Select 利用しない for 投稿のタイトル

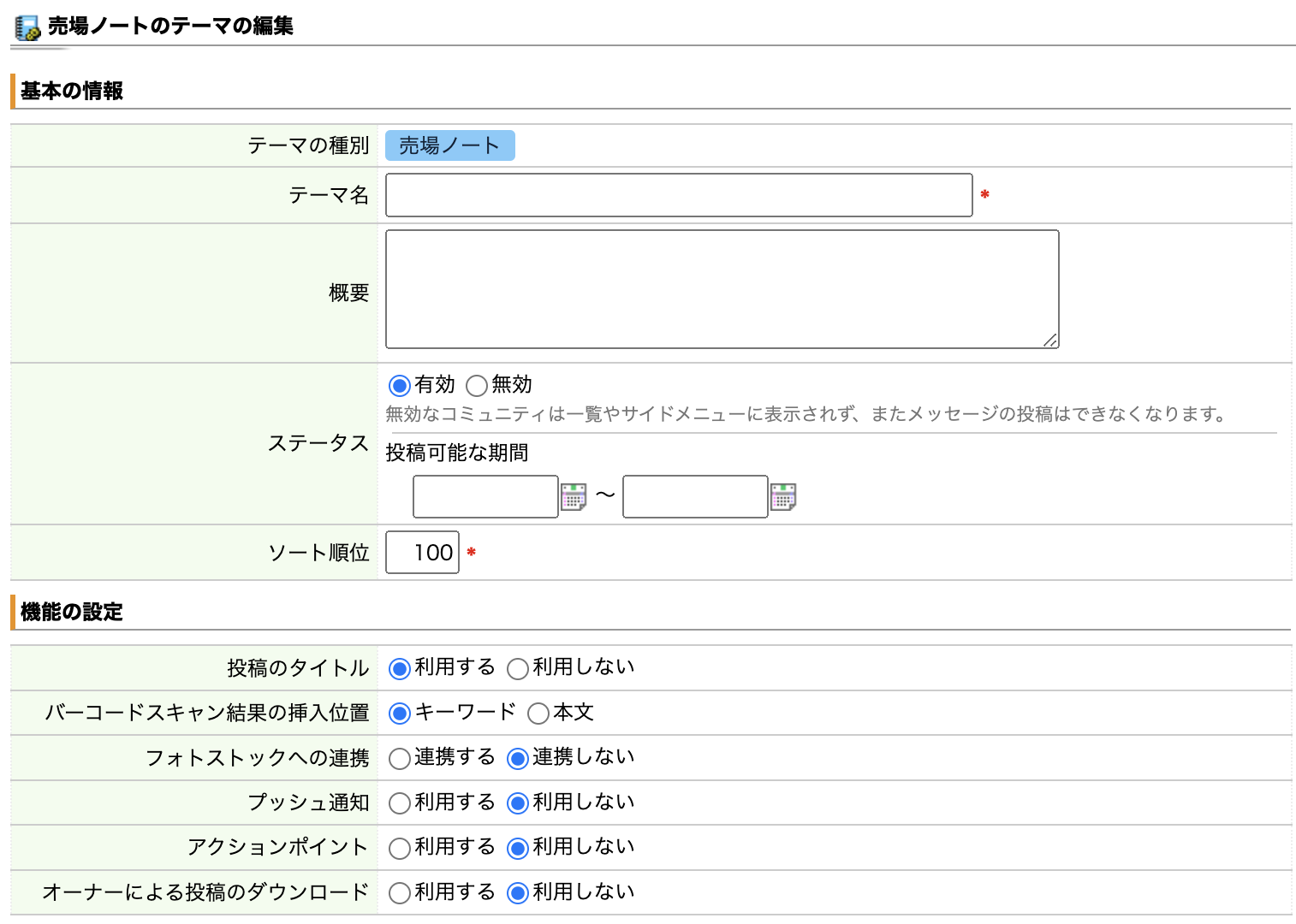click(518, 669)
